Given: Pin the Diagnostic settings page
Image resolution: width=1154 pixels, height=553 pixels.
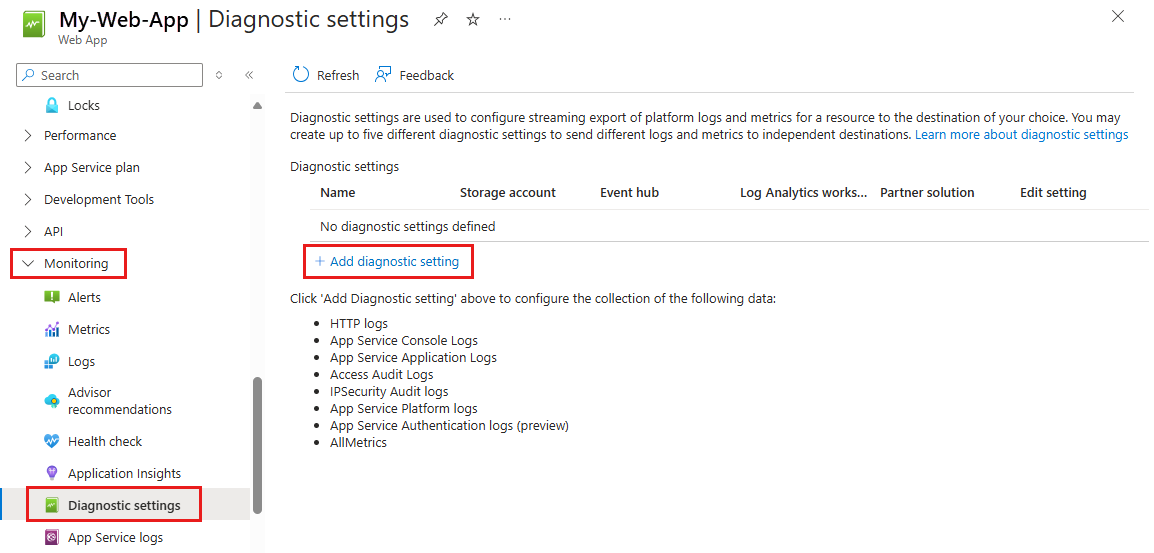Looking at the screenshot, I should (x=441, y=20).
